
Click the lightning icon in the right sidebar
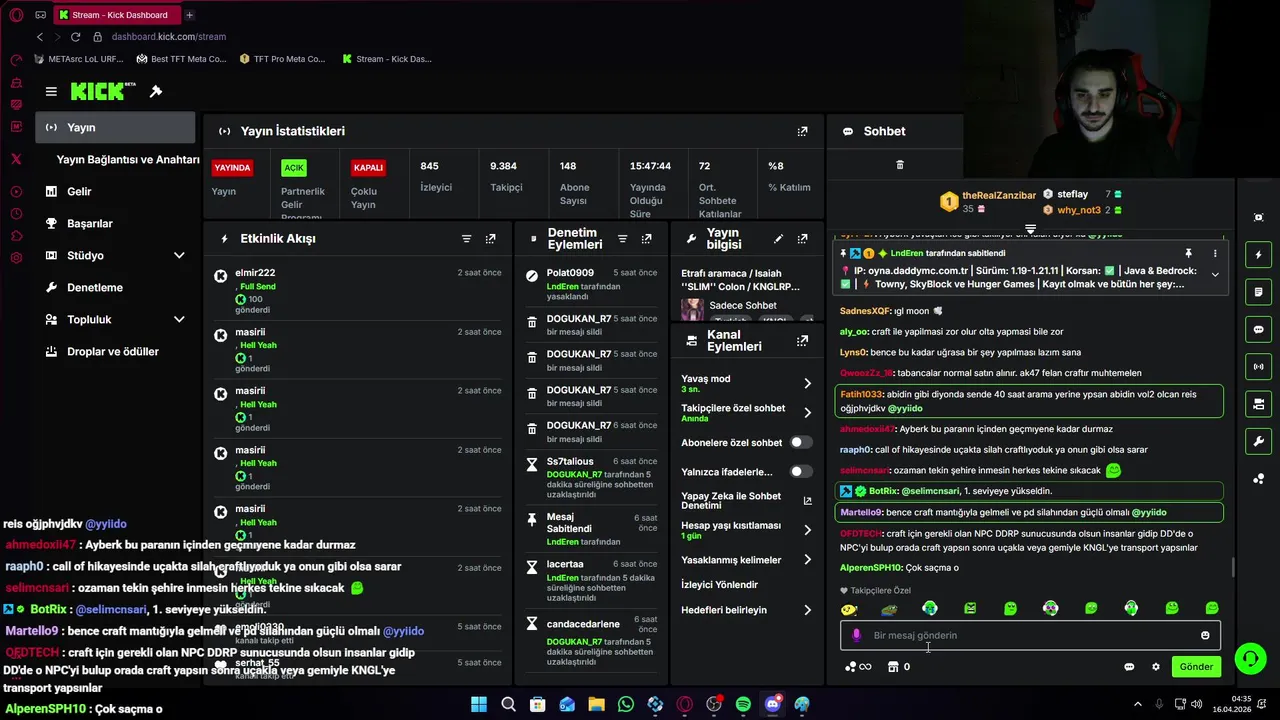1259,255
